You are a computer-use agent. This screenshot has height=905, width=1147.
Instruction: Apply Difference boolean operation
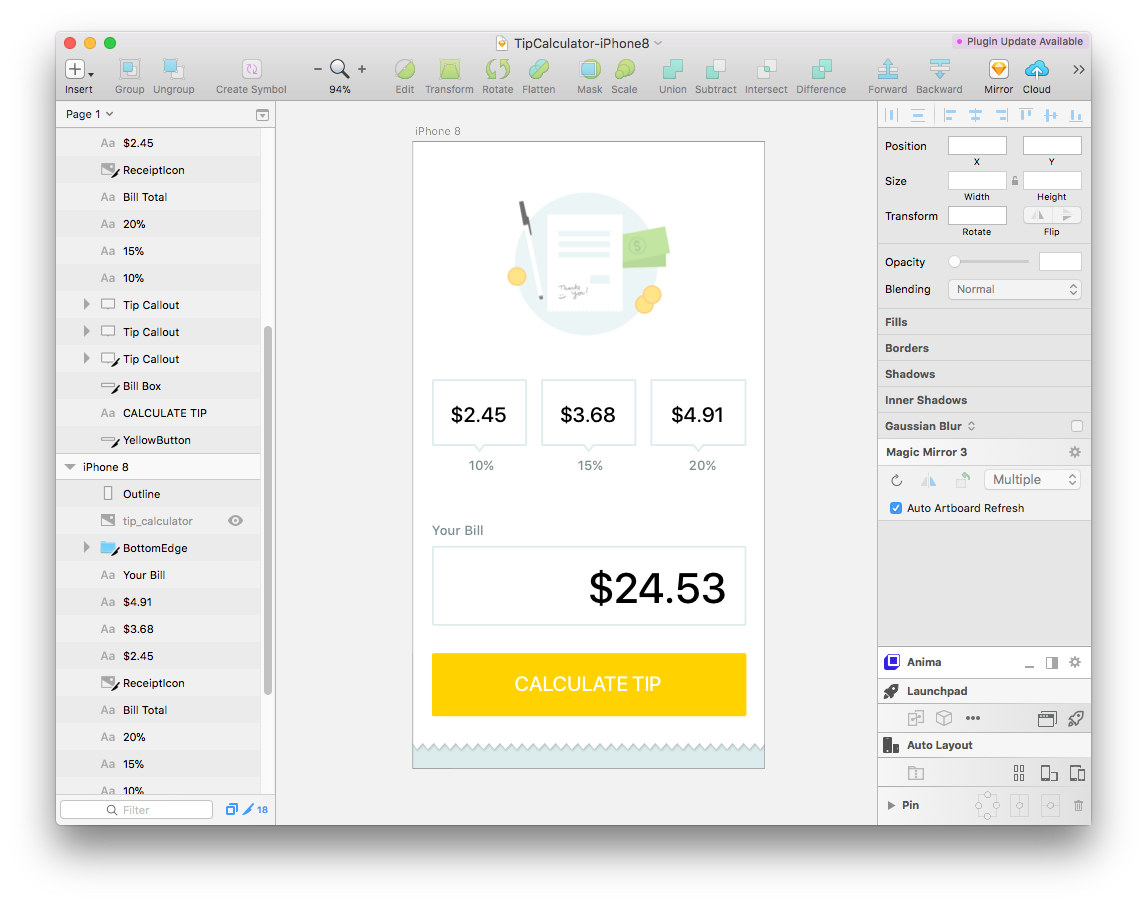(821, 70)
